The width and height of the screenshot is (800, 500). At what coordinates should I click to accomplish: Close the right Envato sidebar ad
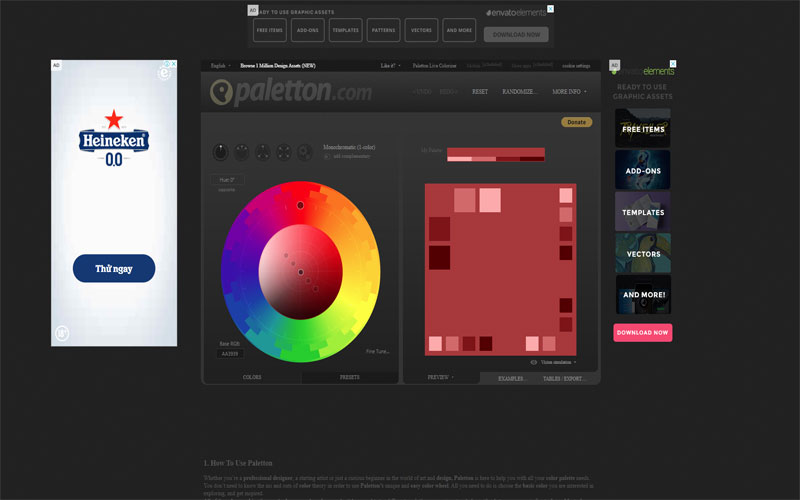click(673, 64)
